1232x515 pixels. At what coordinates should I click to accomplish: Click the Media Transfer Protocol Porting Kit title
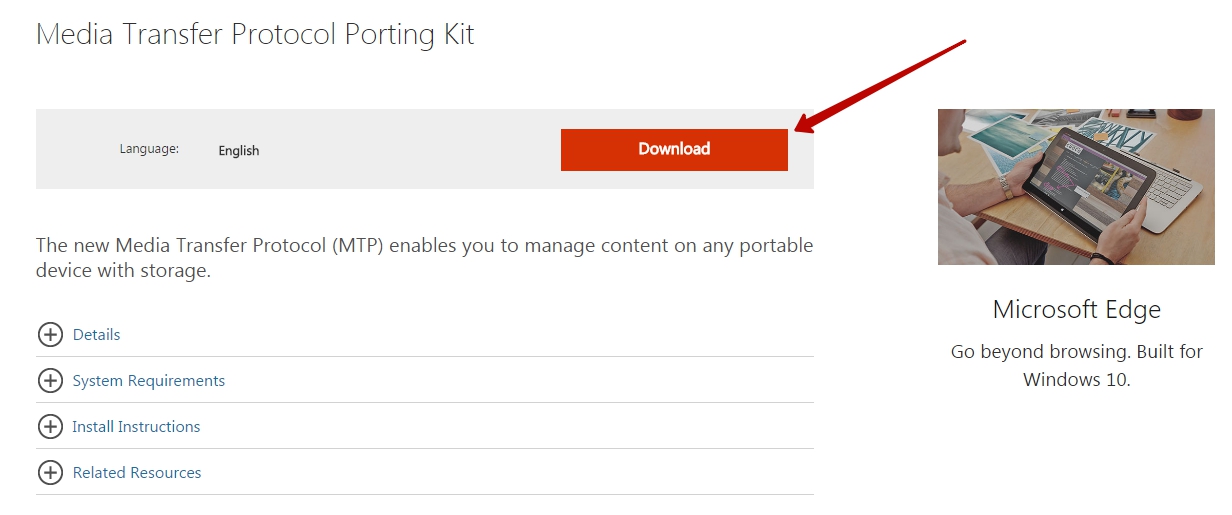pos(255,35)
